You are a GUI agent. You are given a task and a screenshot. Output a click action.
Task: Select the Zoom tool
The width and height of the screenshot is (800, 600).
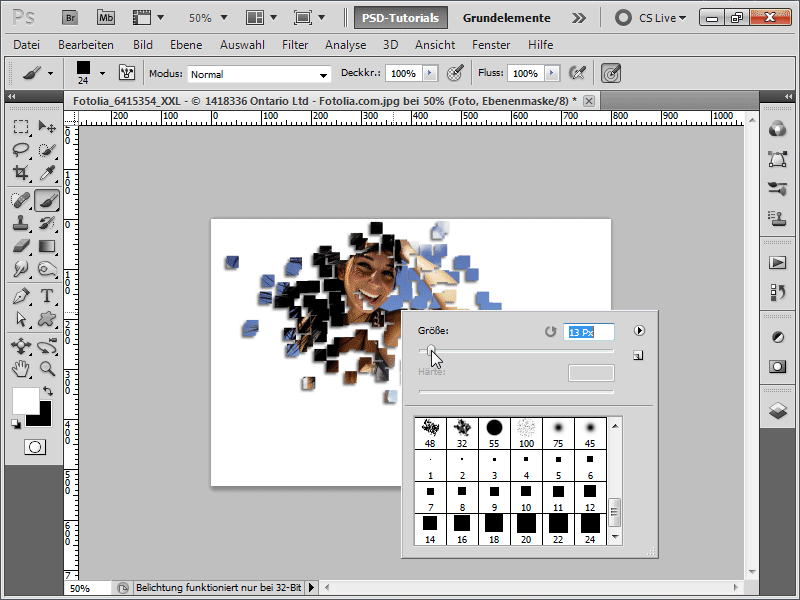47,368
